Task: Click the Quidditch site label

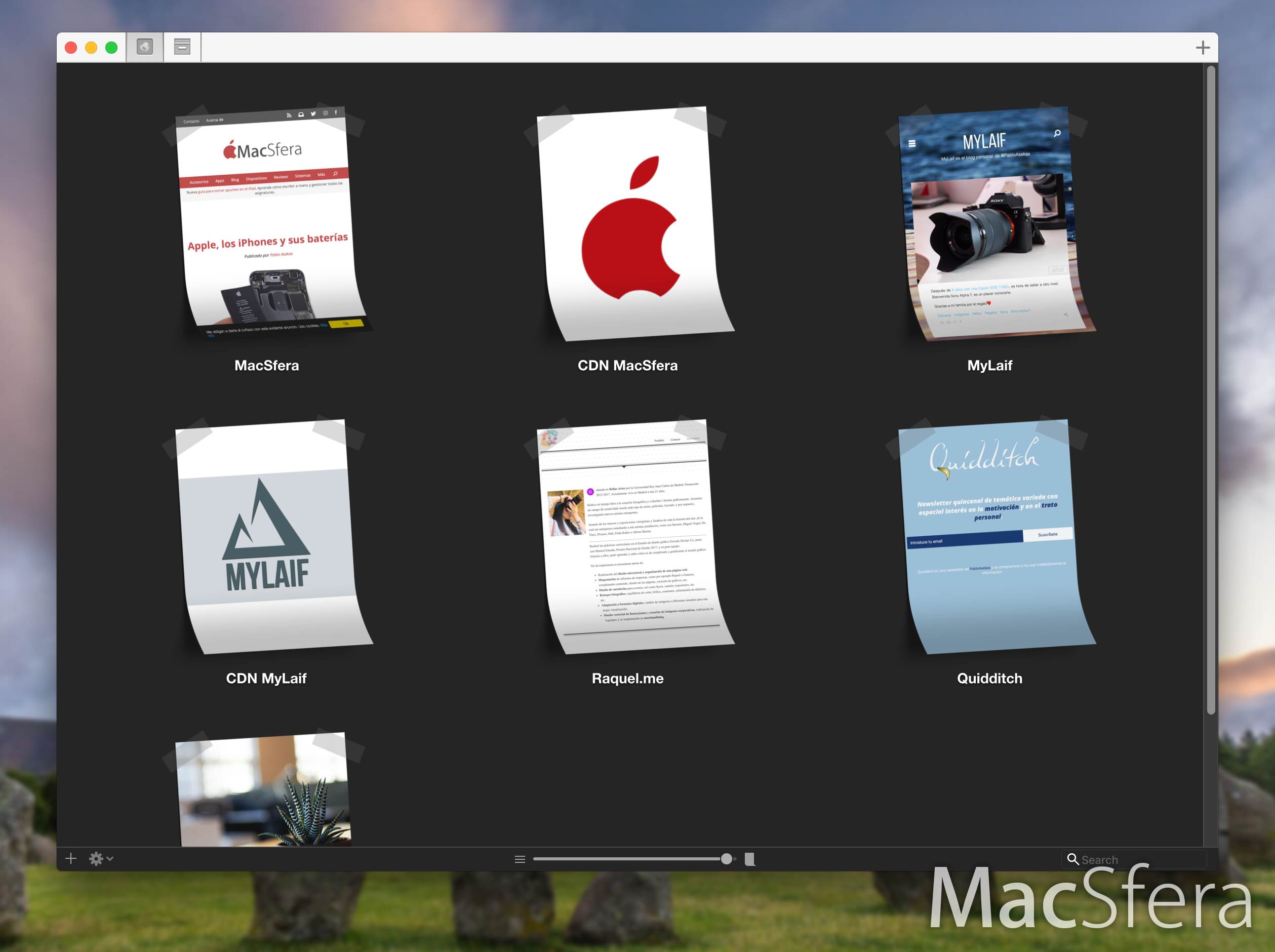Action: (989, 678)
